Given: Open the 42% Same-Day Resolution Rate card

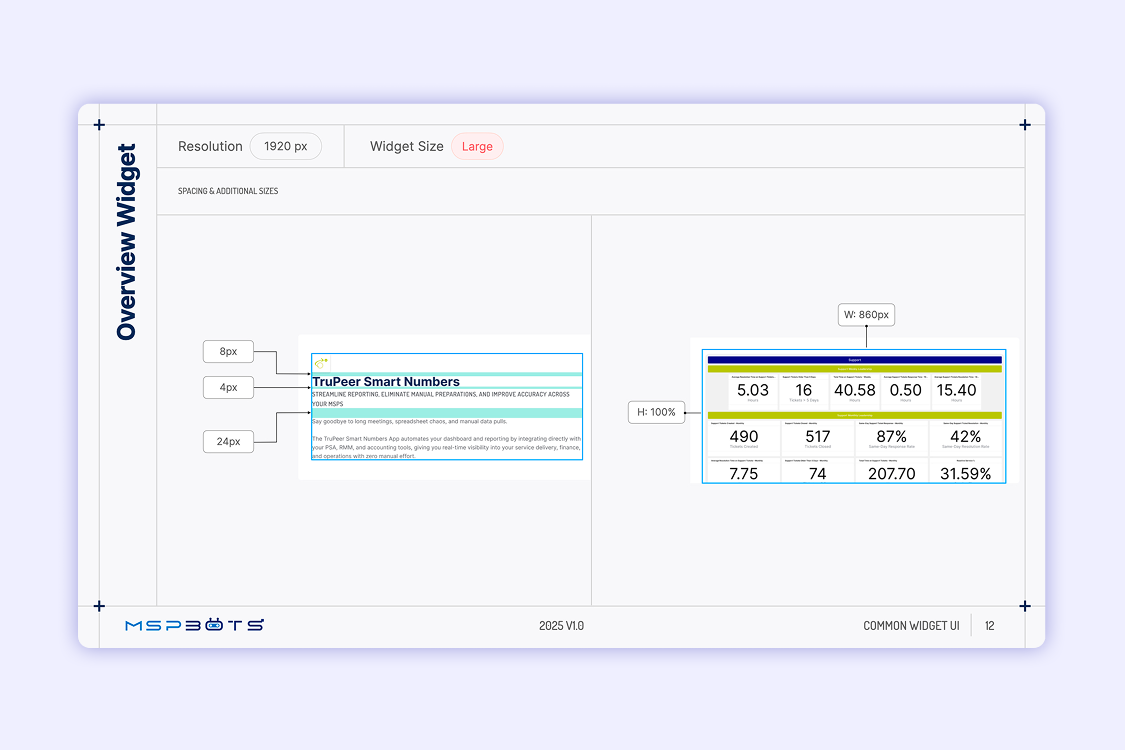Looking at the screenshot, I should tap(966, 438).
